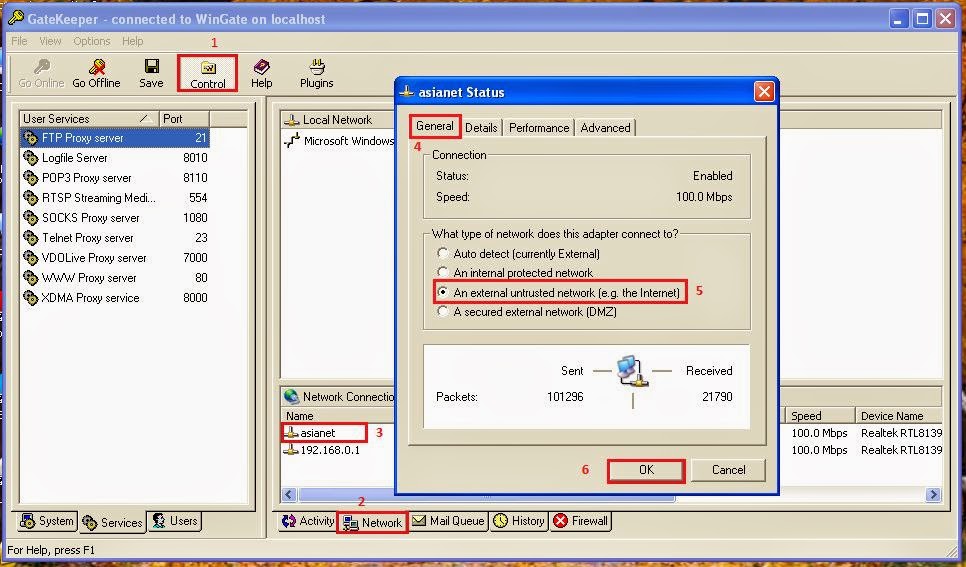This screenshot has width=966, height=567.
Task: Click the network computers icon in the asianet Status dialog
Action: click(633, 371)
